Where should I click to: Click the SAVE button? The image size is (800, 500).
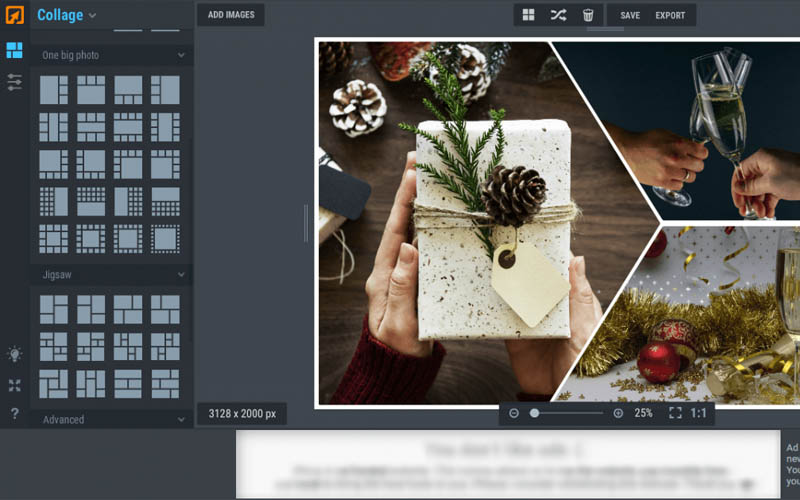tap(630, 15)
